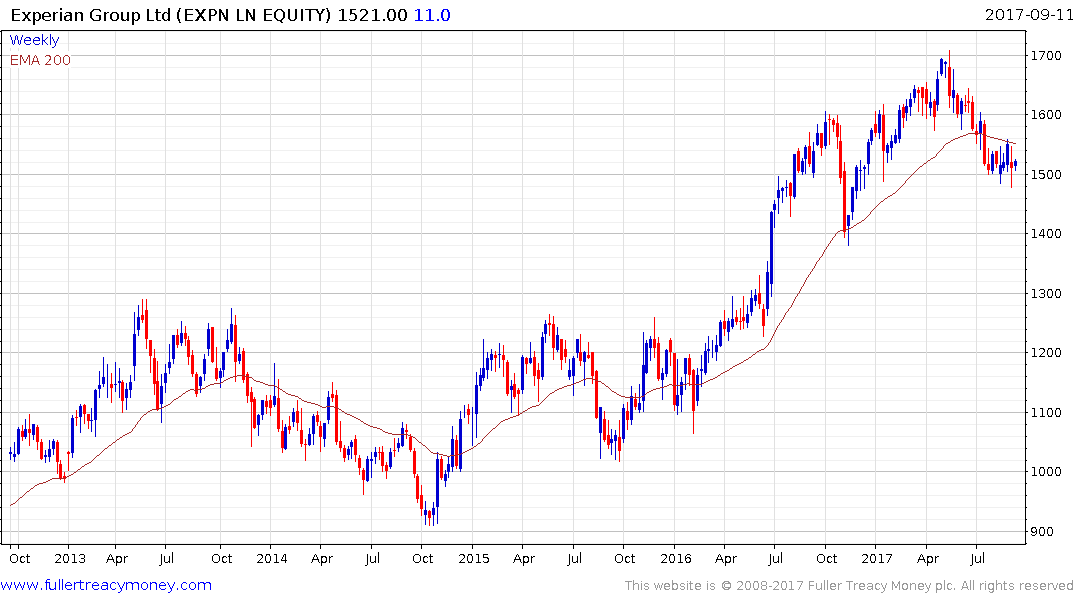Click the 2016 year label on time axis

676,558
